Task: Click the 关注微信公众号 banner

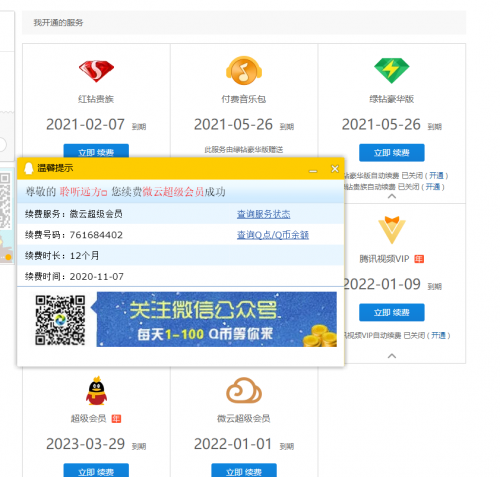Action: pyautogui.click(x=217, y=319)
